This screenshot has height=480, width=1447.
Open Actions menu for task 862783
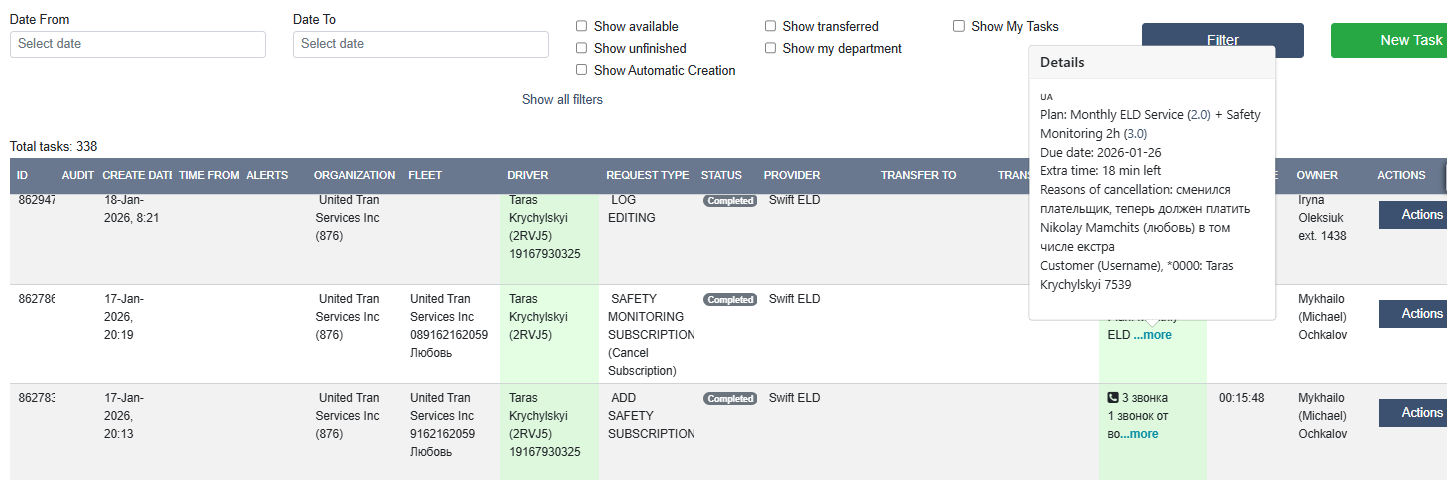1412,413
